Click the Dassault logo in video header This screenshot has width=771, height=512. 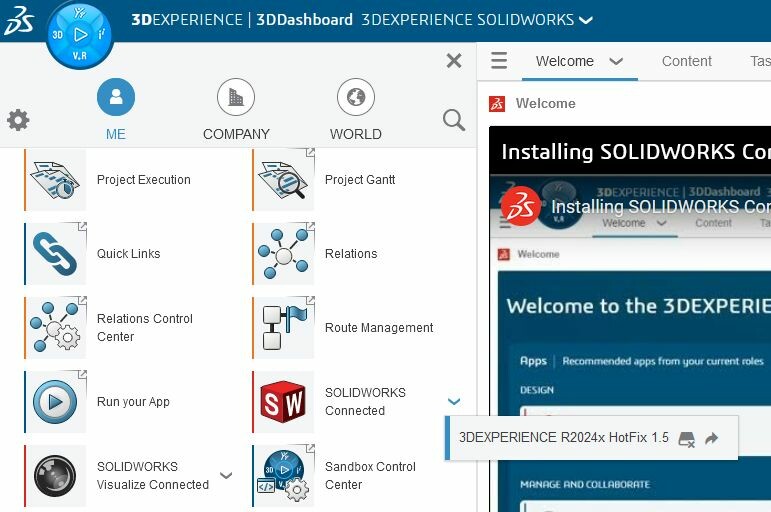click(521, 206)
